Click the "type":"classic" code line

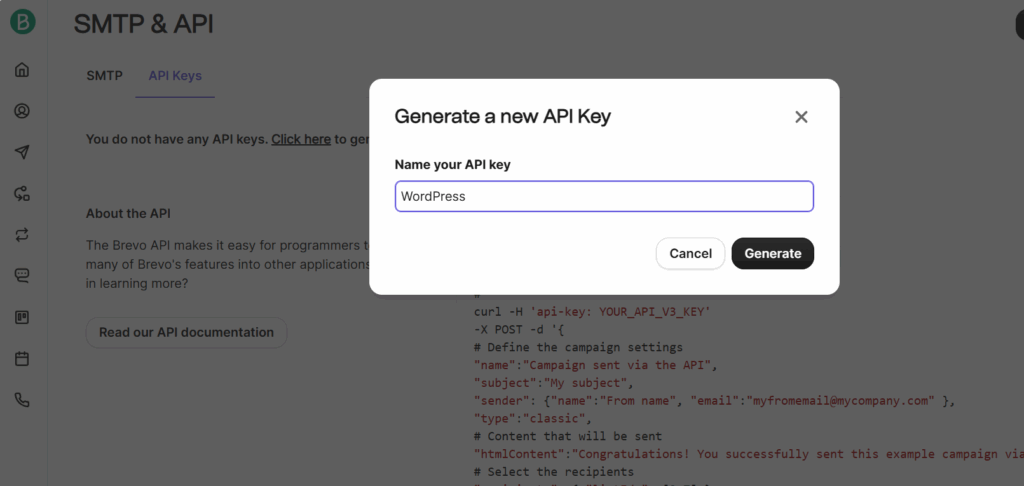click(533, 418)
